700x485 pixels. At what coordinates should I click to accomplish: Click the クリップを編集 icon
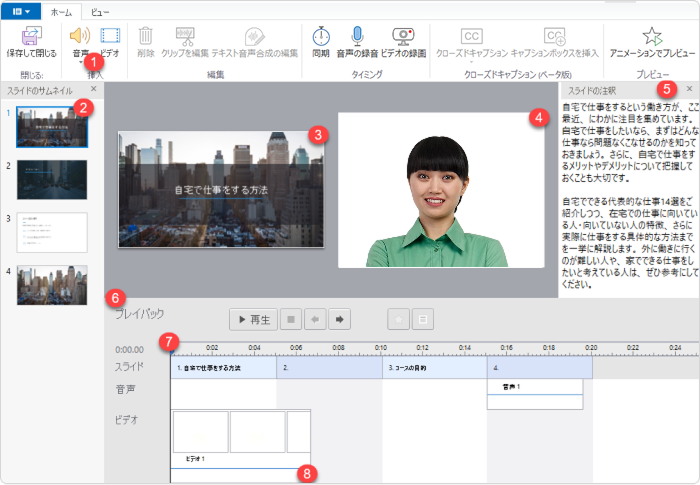point(184,36)
